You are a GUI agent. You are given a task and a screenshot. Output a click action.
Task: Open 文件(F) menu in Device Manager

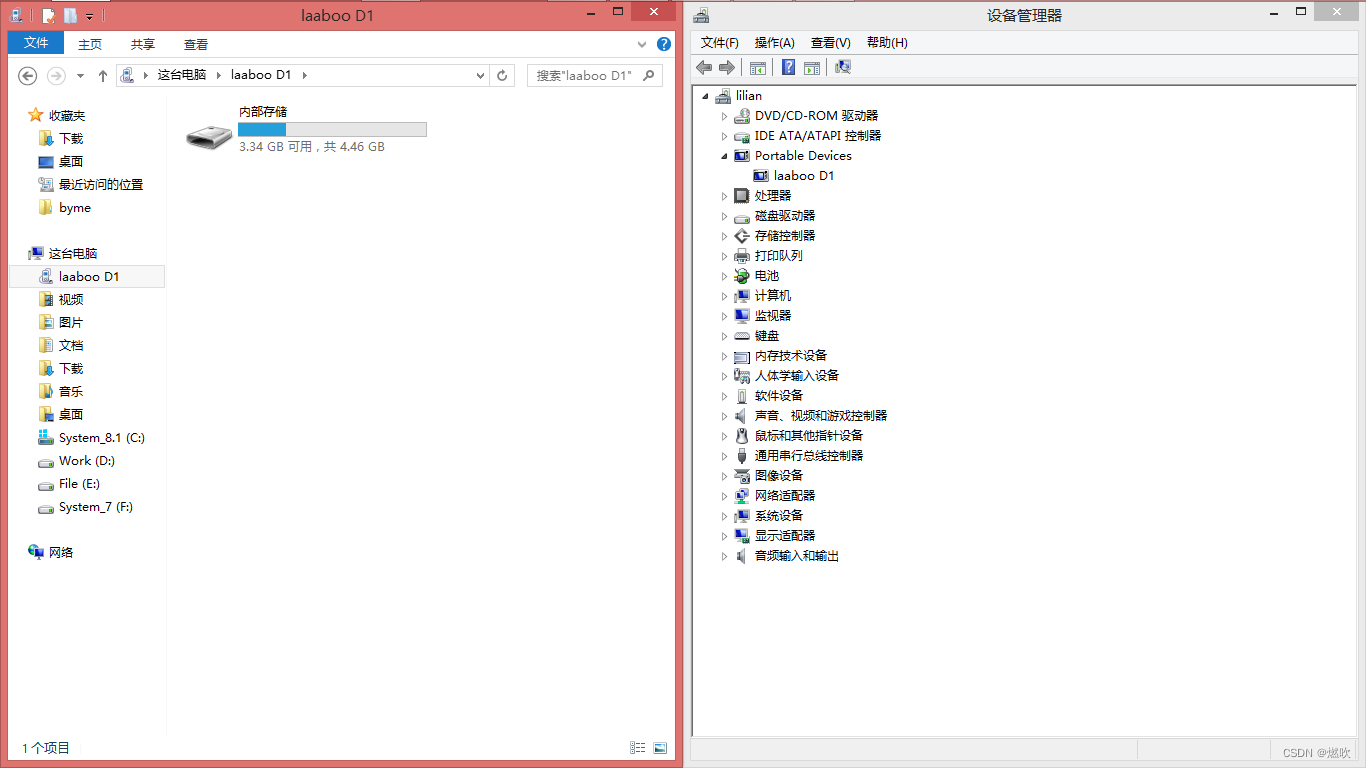[x=720, y=42]
